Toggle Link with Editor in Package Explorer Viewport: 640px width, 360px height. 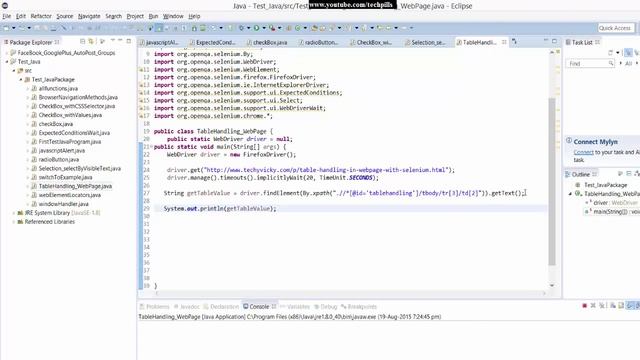point(91,42)
